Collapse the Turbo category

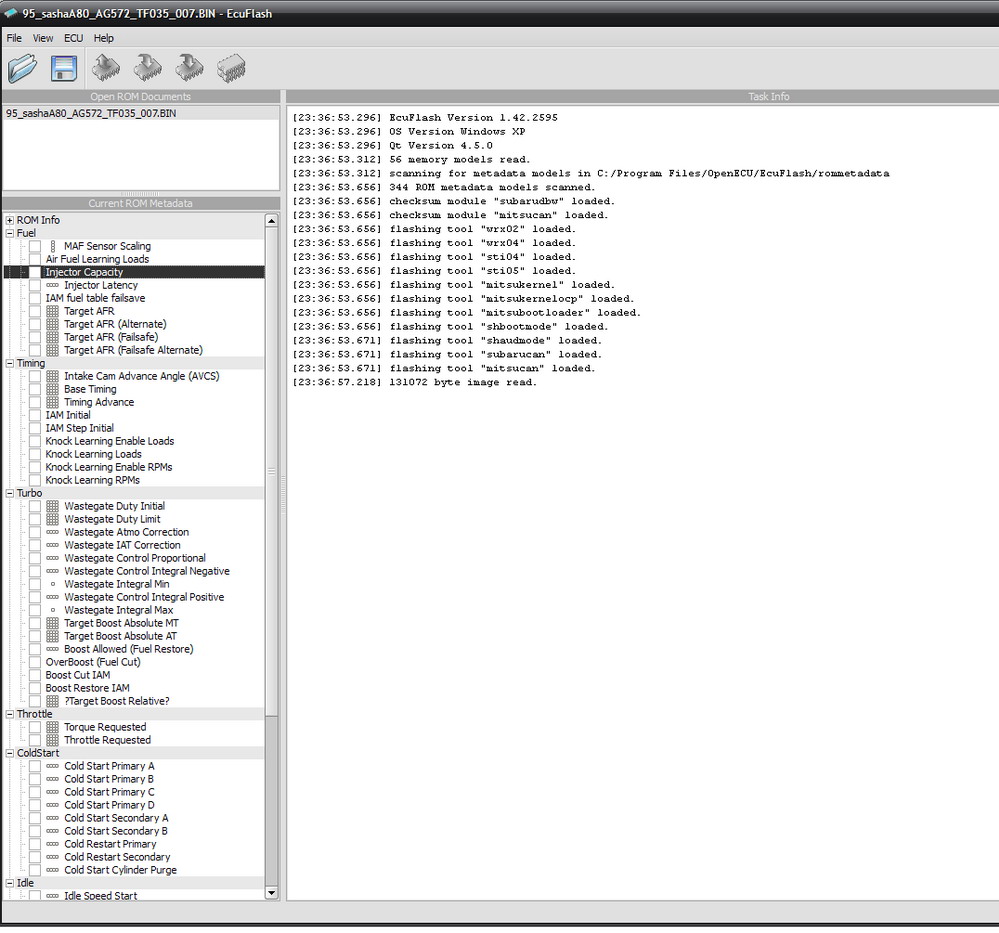[x=10, y=493]
